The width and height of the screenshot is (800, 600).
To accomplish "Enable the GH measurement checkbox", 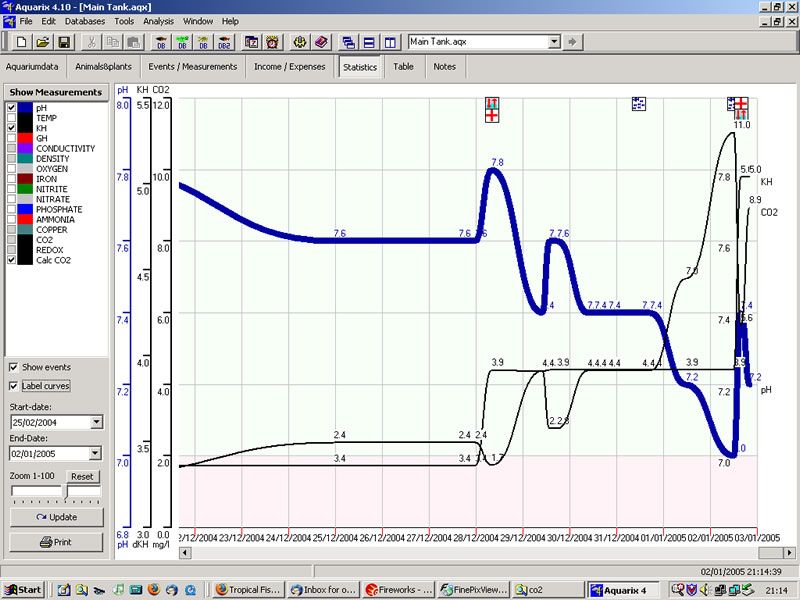I will click(x=12, y=138).
